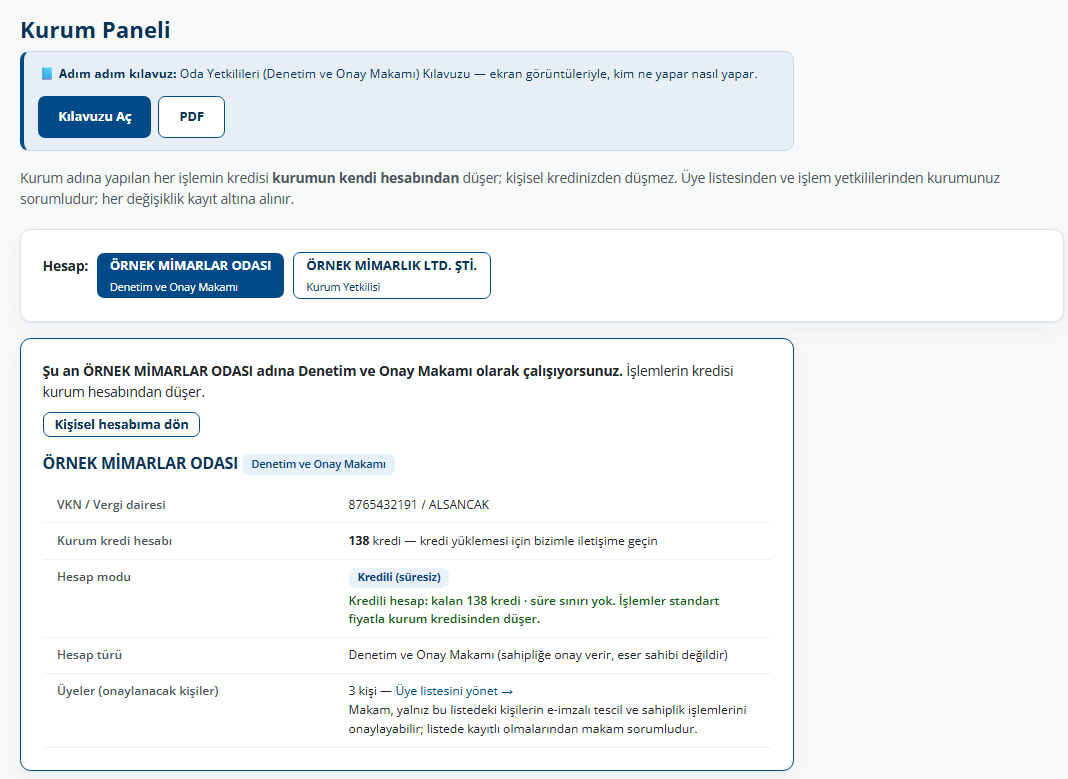Click the paragraph mentioning kurumun kendi hesabından

tap(510, 188)
